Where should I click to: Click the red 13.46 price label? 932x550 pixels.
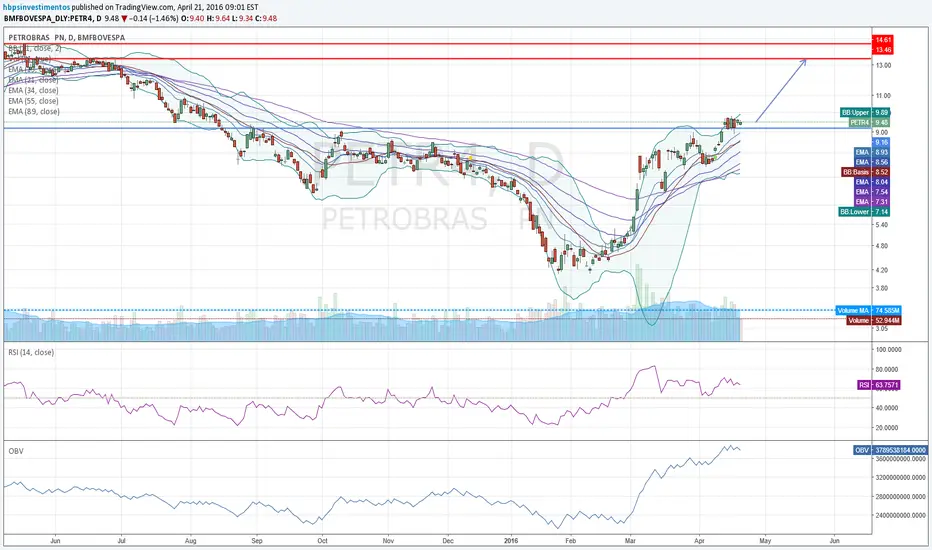coord(883,50)
